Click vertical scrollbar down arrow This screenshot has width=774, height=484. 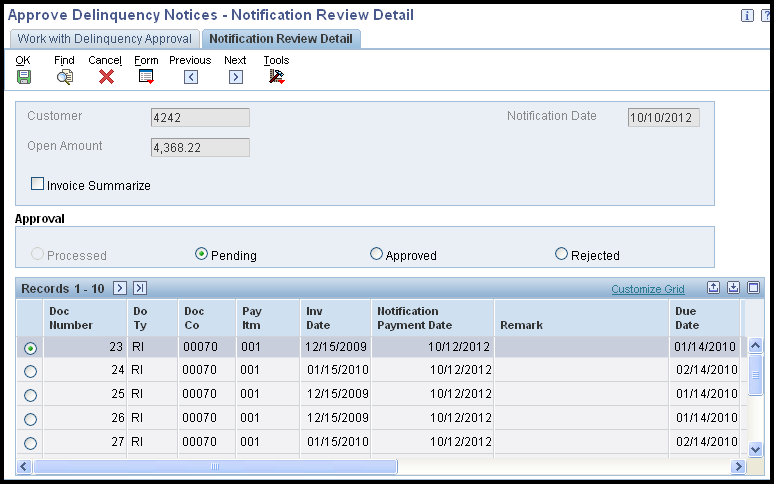click(755, 448)
